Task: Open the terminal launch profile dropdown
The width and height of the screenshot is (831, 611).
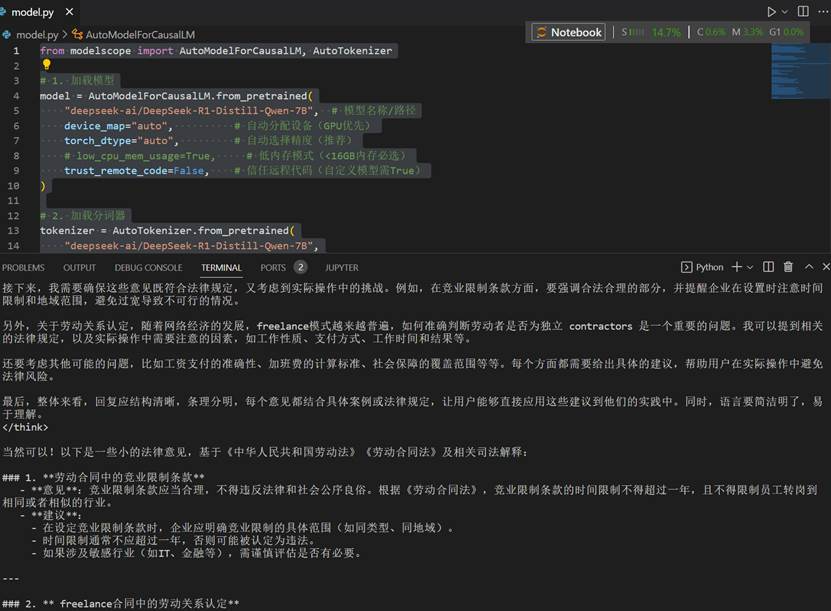Action: (750, 267)
